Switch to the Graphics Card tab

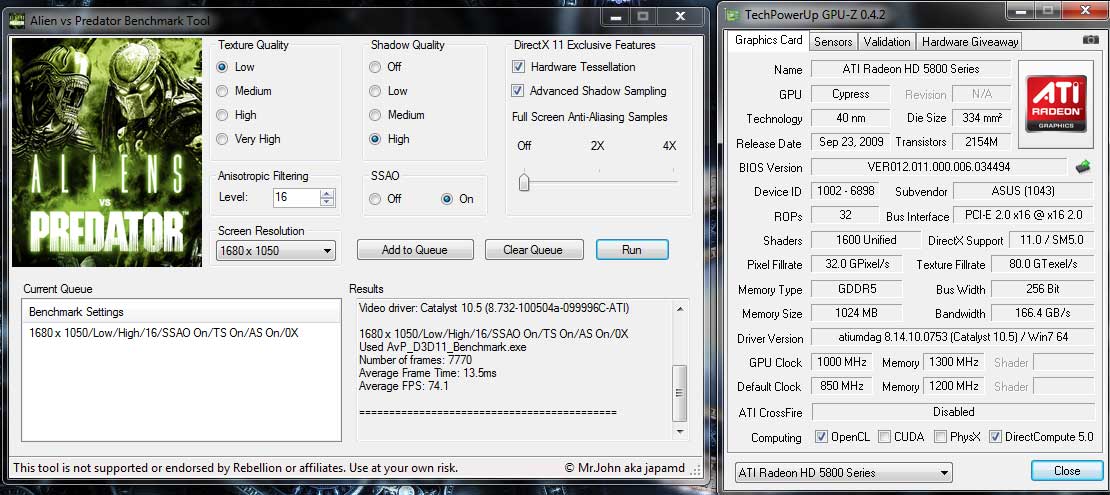tap(768, 40)
